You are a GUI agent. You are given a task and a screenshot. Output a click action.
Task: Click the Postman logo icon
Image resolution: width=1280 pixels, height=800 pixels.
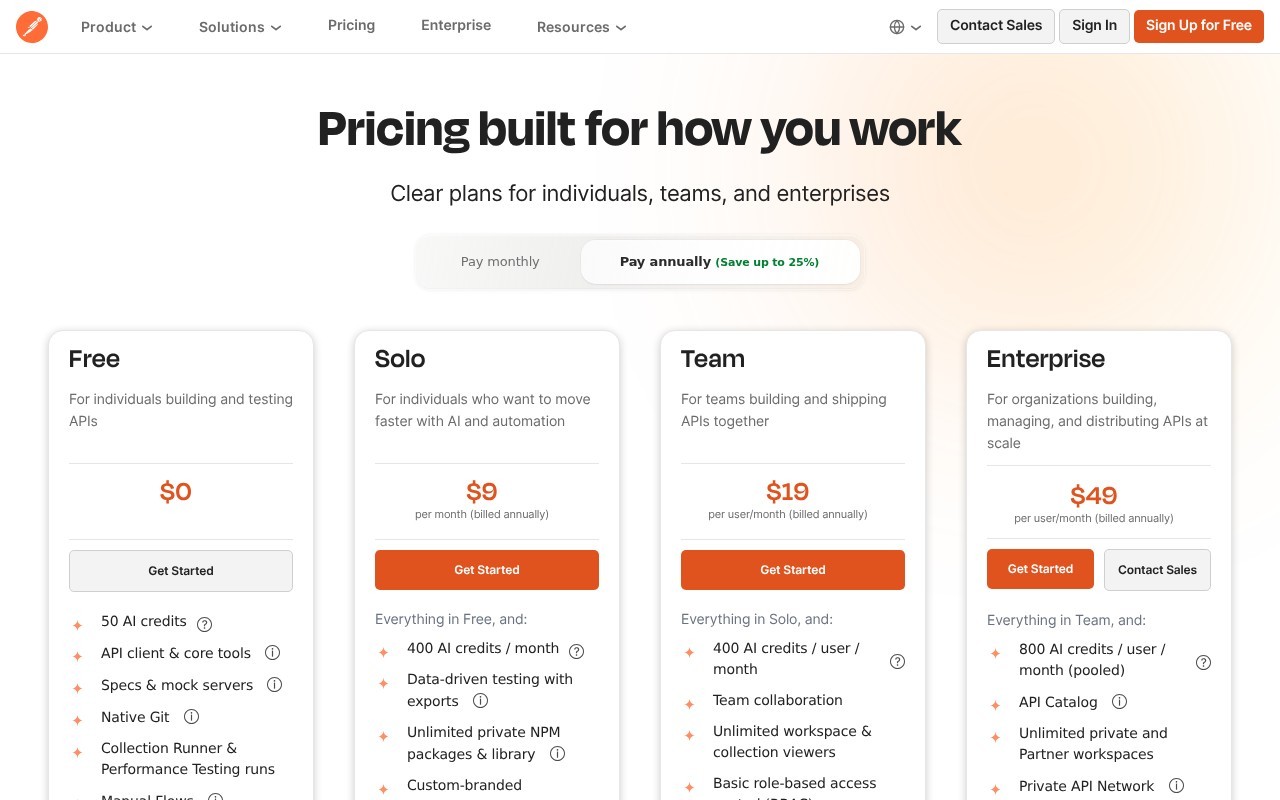click(32, 27)
